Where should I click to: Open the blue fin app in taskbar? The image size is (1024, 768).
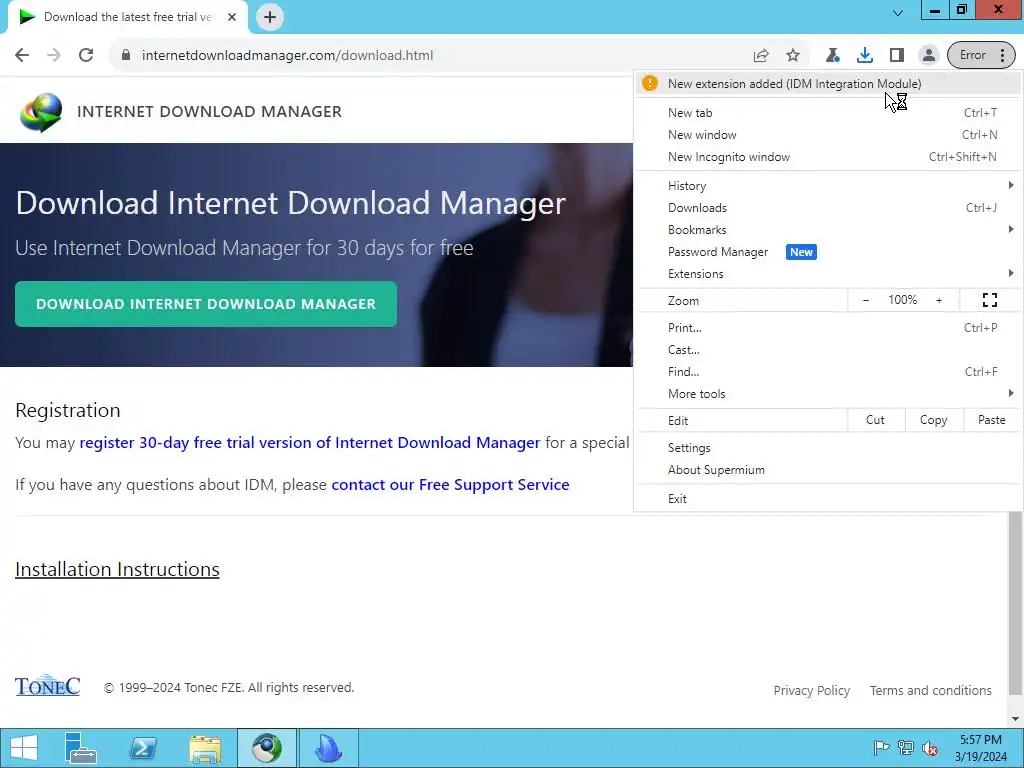[328, 748]
